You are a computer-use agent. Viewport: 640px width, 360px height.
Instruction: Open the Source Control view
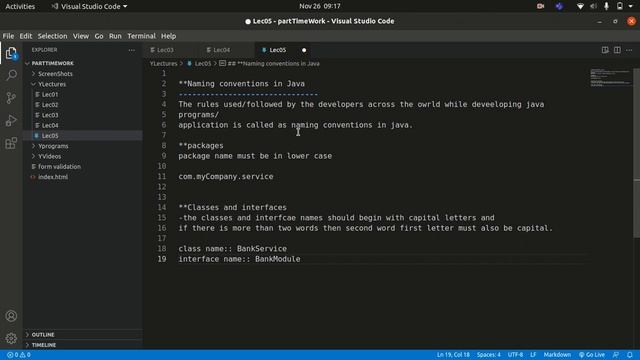[11, 98]
